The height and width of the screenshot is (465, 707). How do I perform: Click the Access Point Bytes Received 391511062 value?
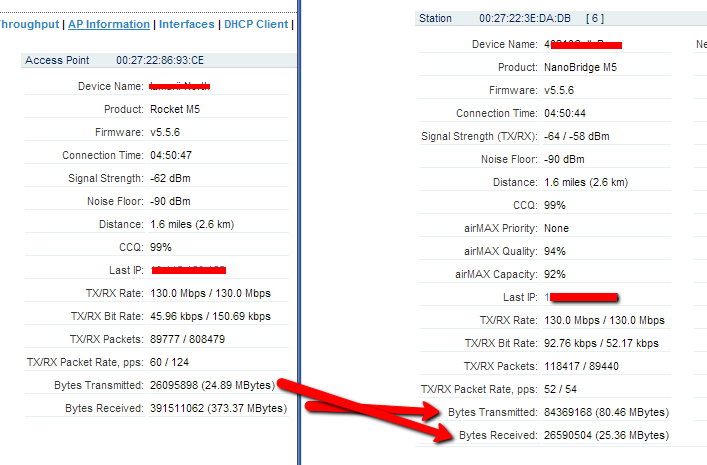pyautogui.click(x=217, y=408)
